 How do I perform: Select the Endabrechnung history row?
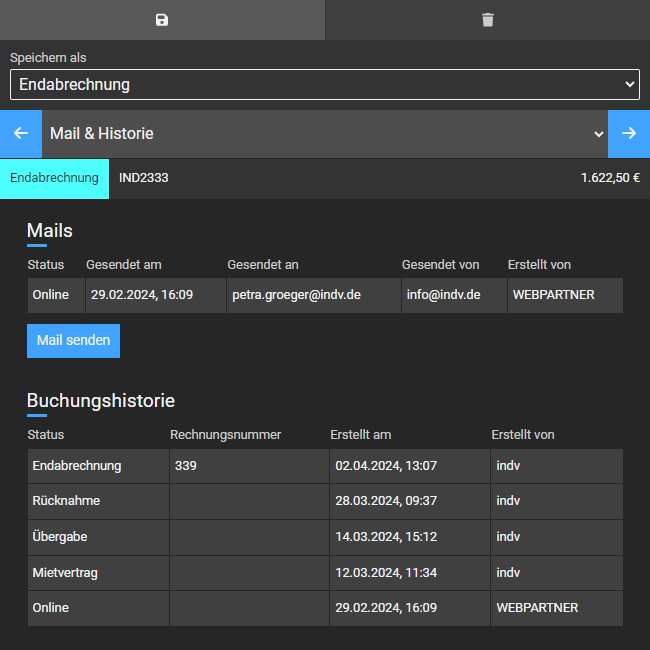[x=325, y=466]
